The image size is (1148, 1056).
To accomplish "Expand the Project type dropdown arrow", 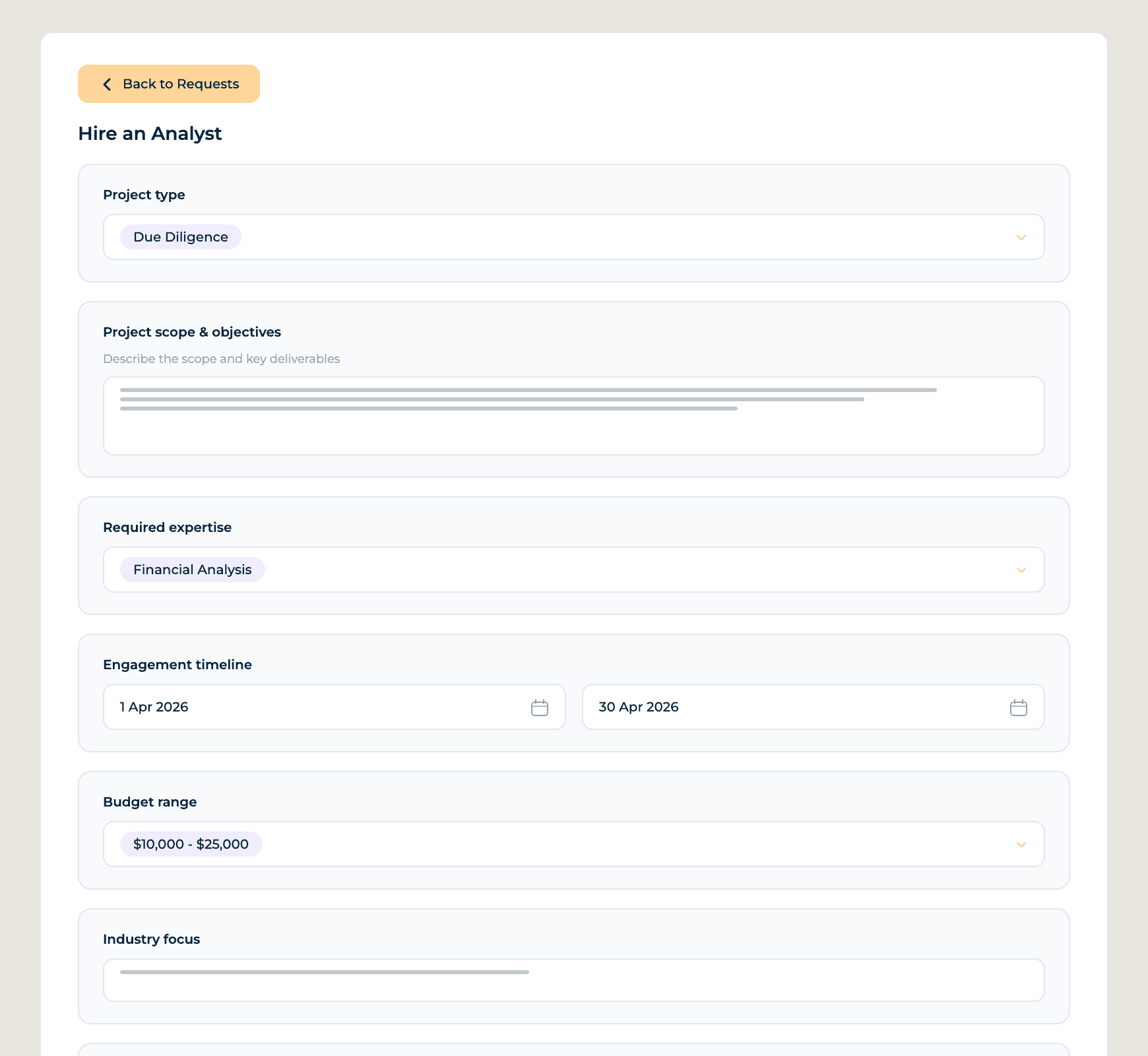I will [x=1021, y=238].
